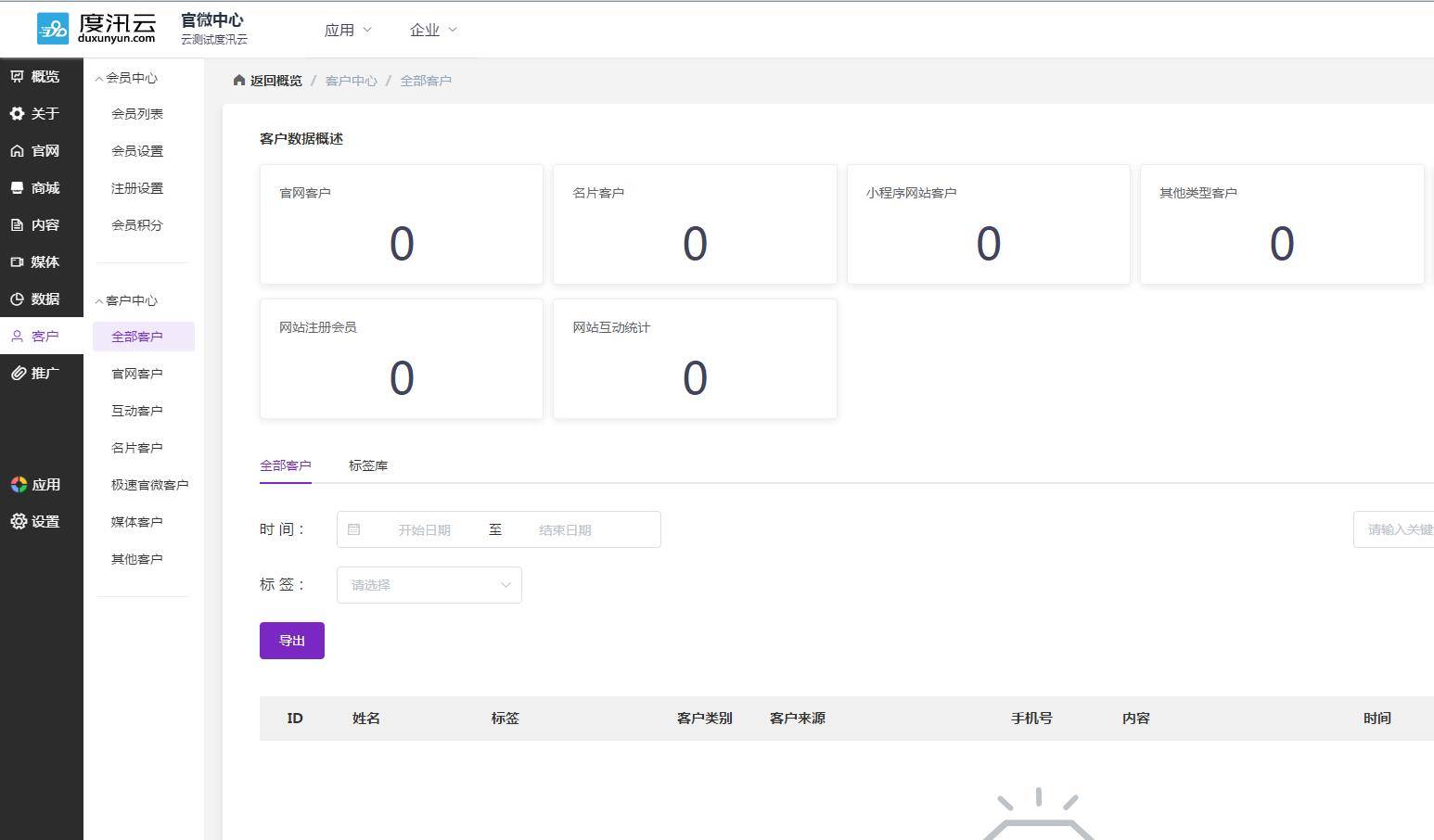The width and height of the screenshot is (1434, 840).
Task: Open 名片客户 in the side menu
Action: (137, 448)
